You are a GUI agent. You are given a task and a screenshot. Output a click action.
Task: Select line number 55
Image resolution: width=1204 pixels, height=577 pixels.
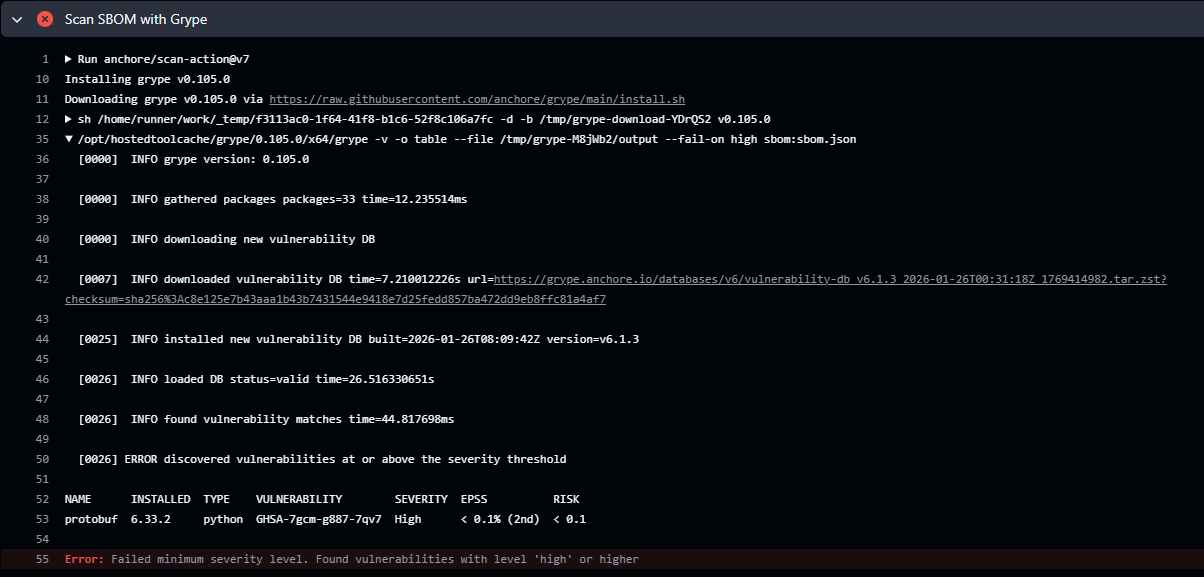coord(42,559)
